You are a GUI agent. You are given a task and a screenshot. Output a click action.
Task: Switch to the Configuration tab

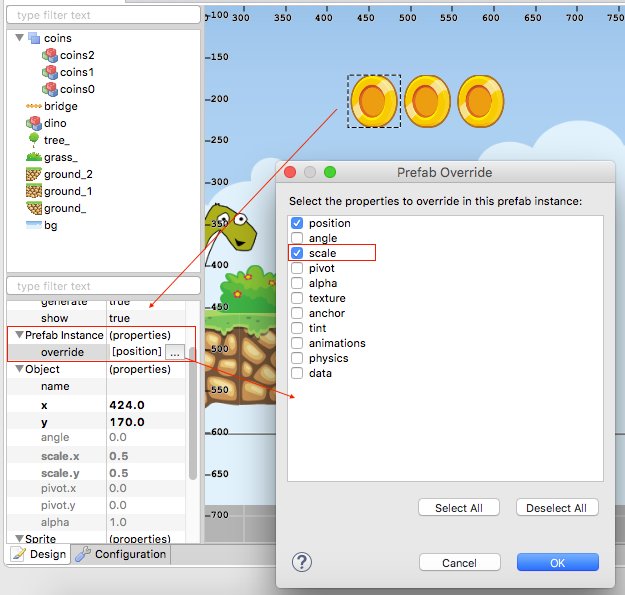(x=121, y=554)
